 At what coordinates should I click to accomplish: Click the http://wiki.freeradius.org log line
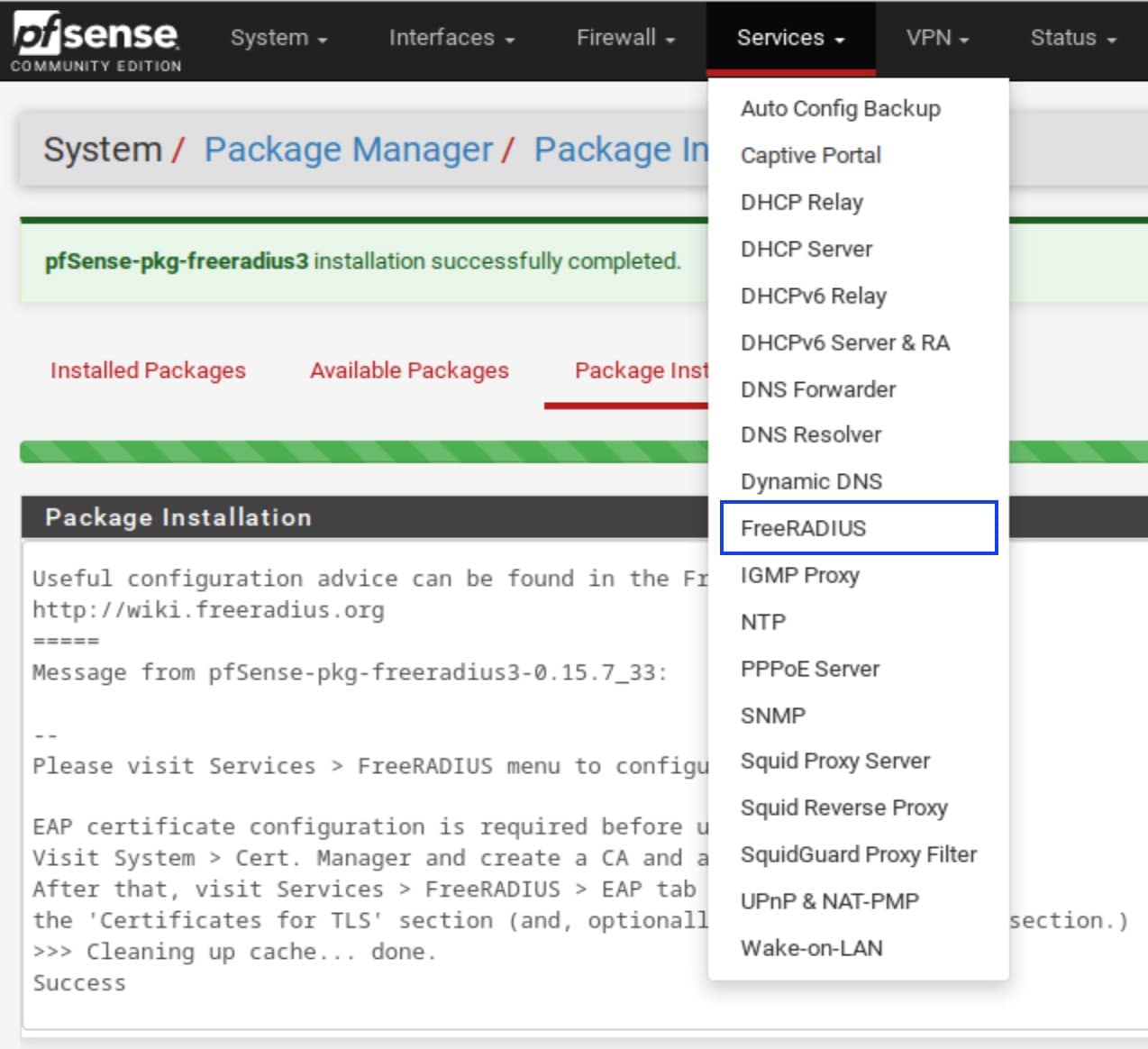point(208,610)
